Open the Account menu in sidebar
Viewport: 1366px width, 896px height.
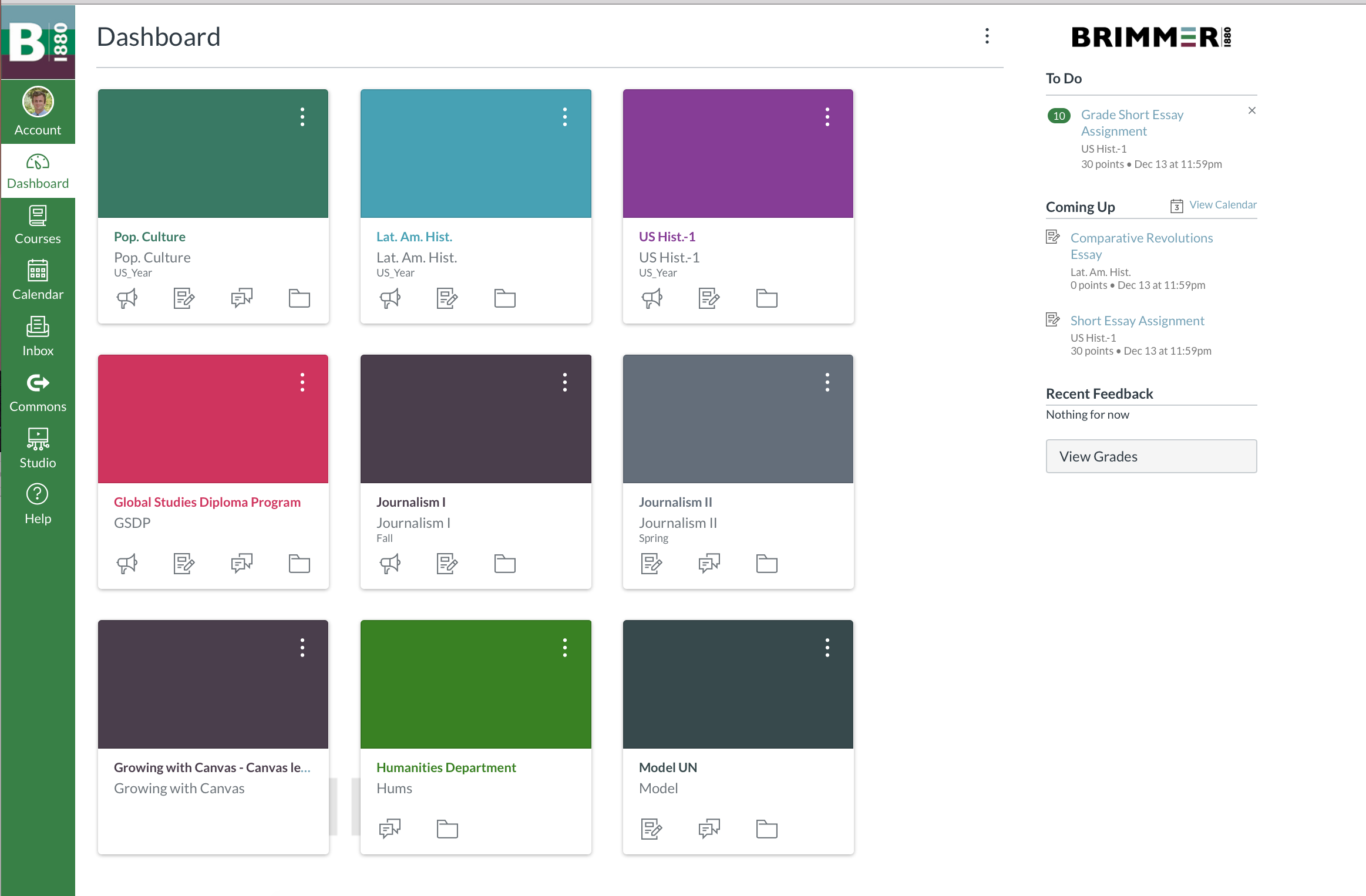[38, 112]
